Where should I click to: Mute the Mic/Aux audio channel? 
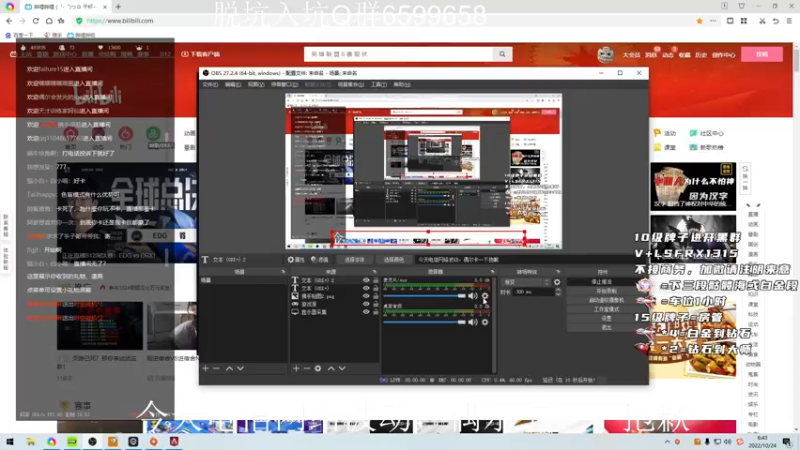coord(473,296)
